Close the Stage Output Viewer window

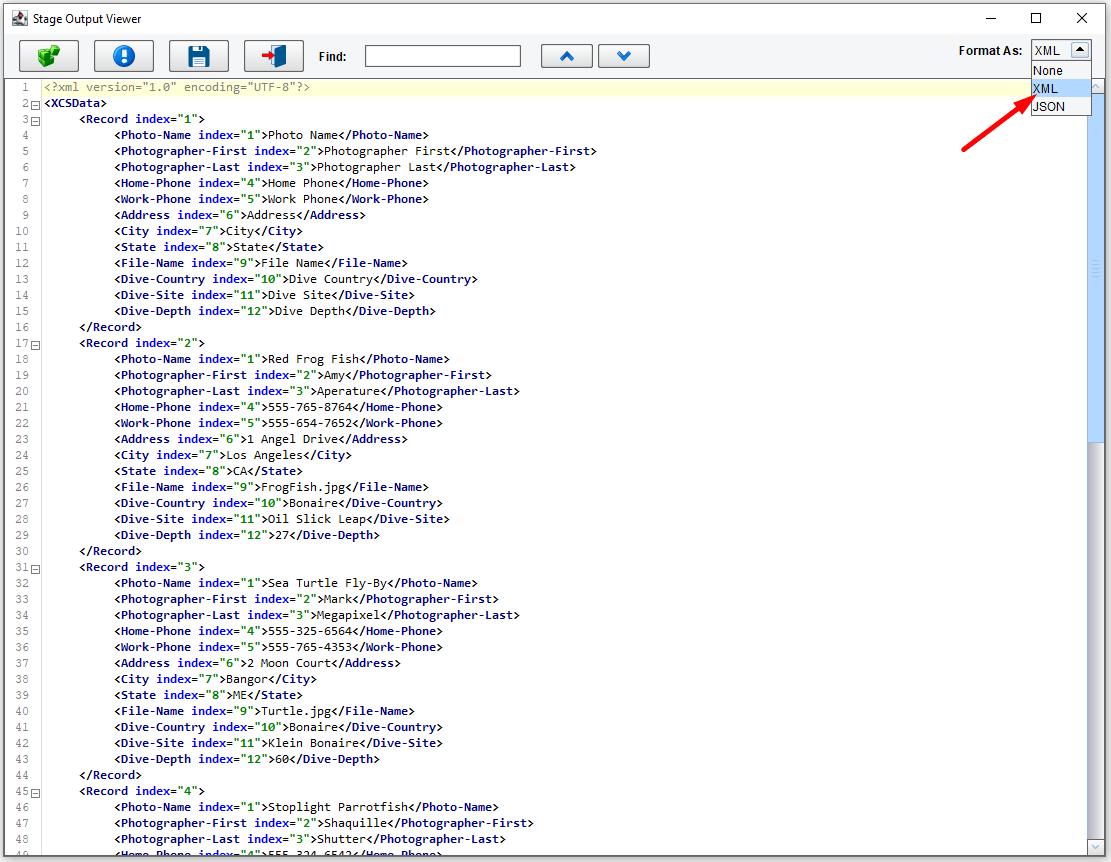point(1081,18)
